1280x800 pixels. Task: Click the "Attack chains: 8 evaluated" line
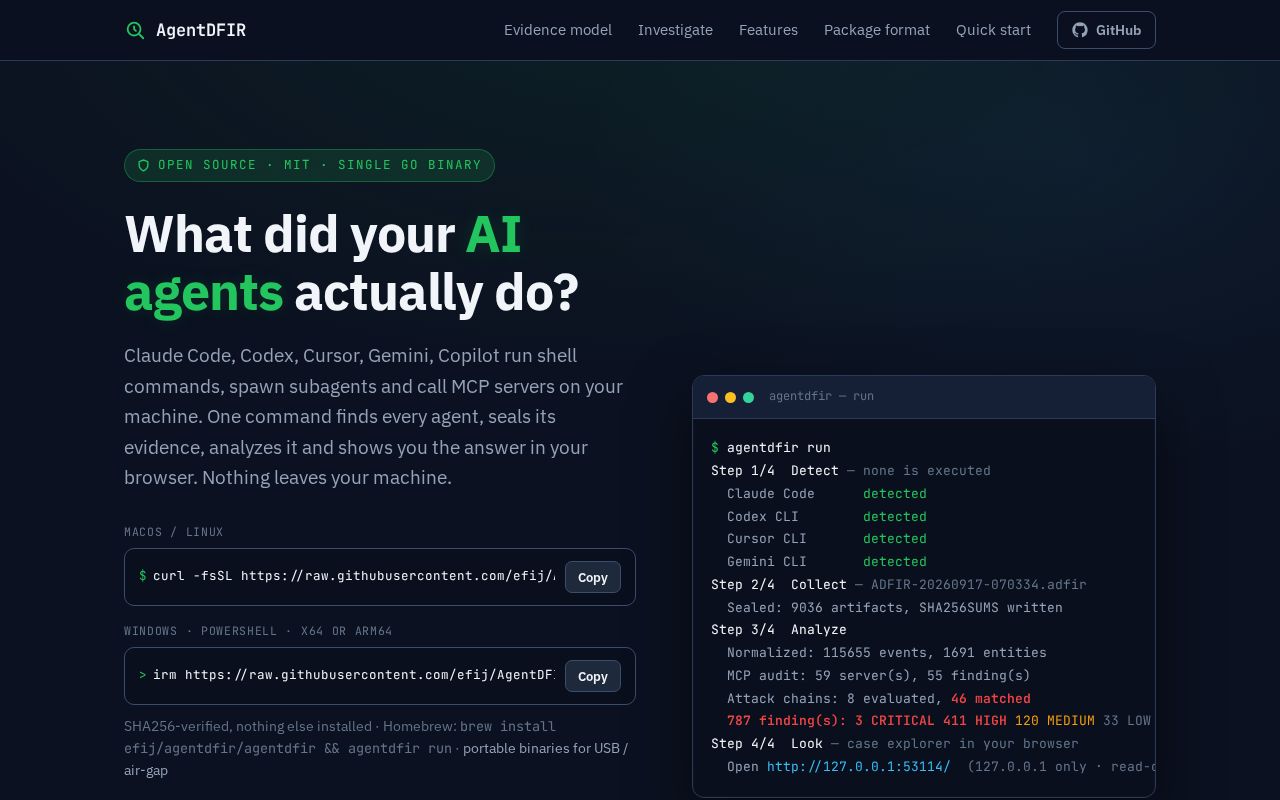(x=879, y=698)
